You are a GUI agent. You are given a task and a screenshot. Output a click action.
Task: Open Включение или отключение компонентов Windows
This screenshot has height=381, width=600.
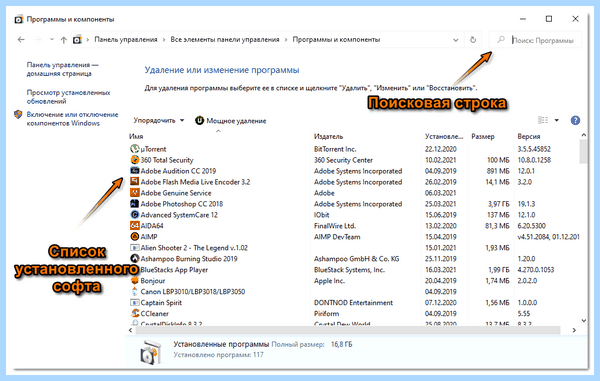[x=72, y=119]
